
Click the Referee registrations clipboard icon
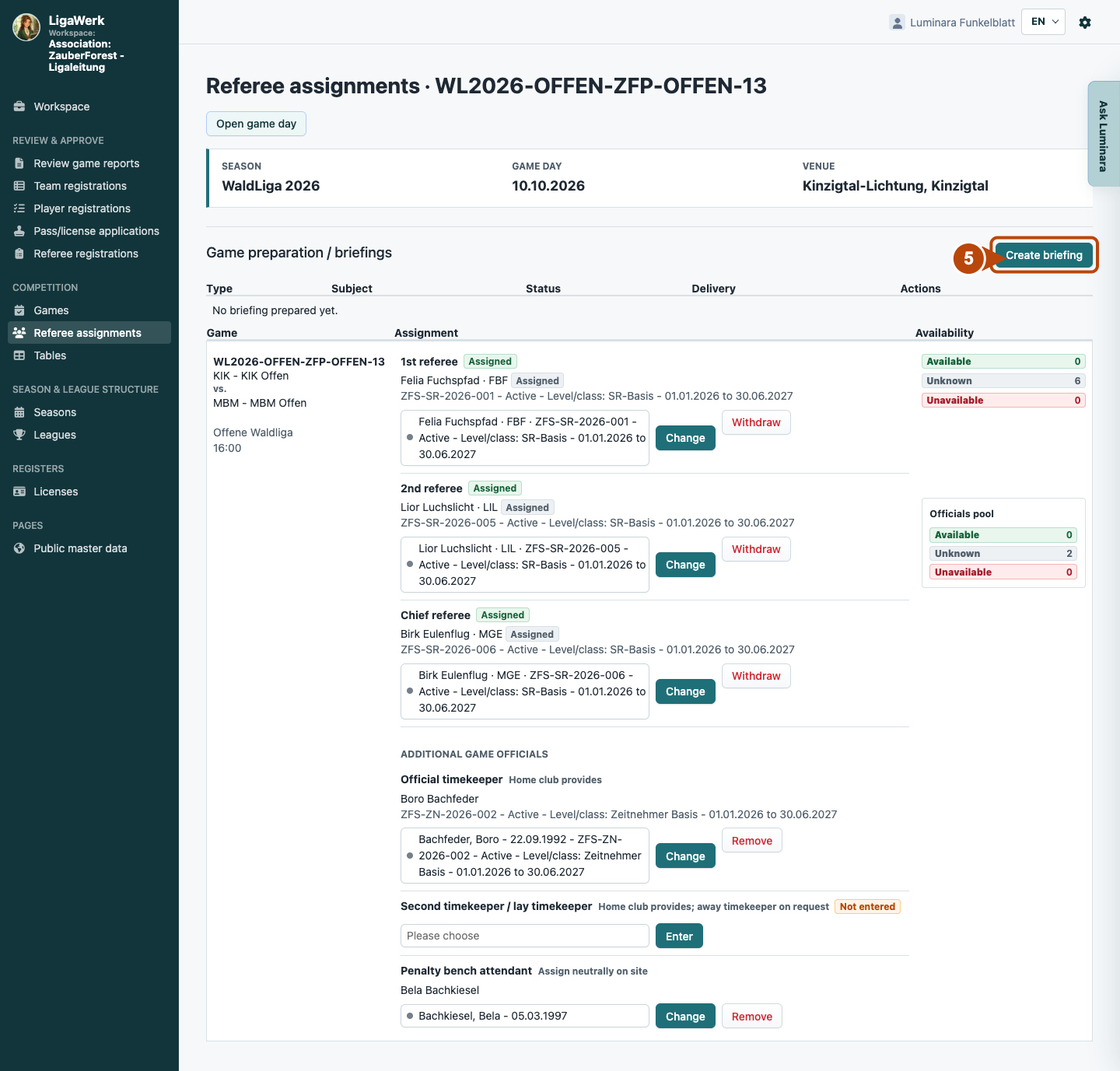click(19, 254)
